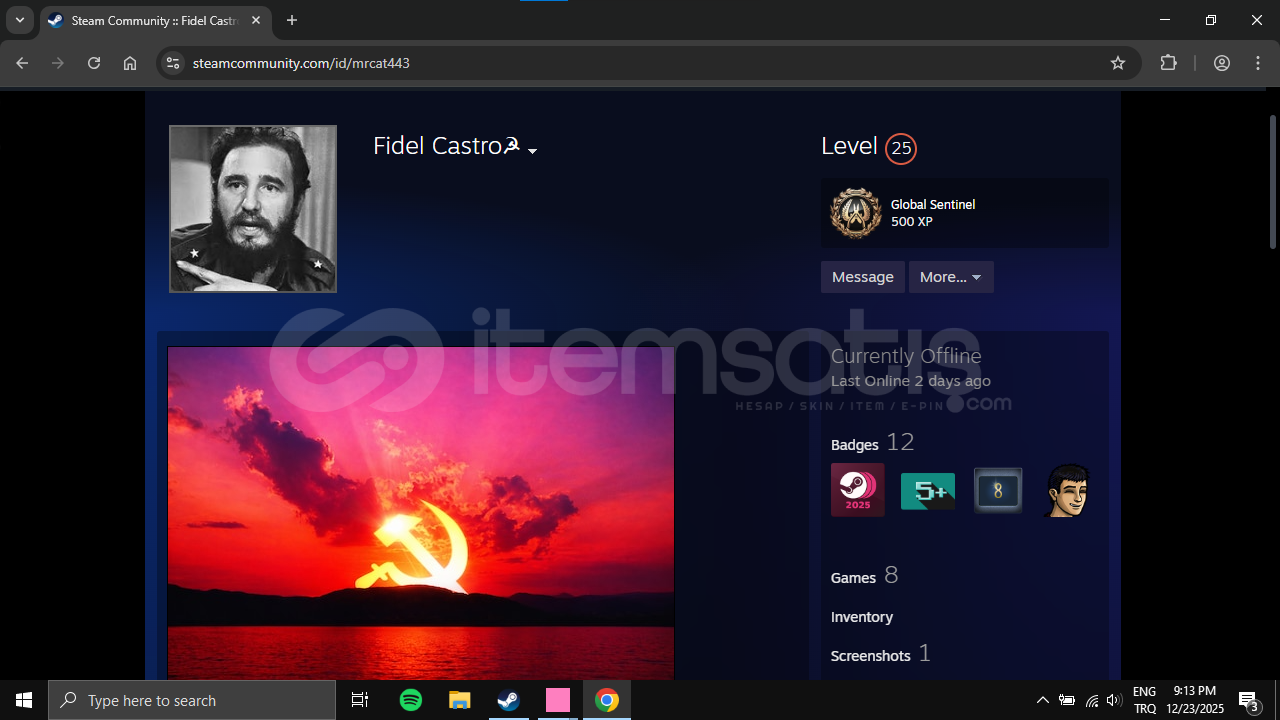Screen dimensions: 1280x720
Task: Click the game collector badge showing 8
Action: pos(997,491)
